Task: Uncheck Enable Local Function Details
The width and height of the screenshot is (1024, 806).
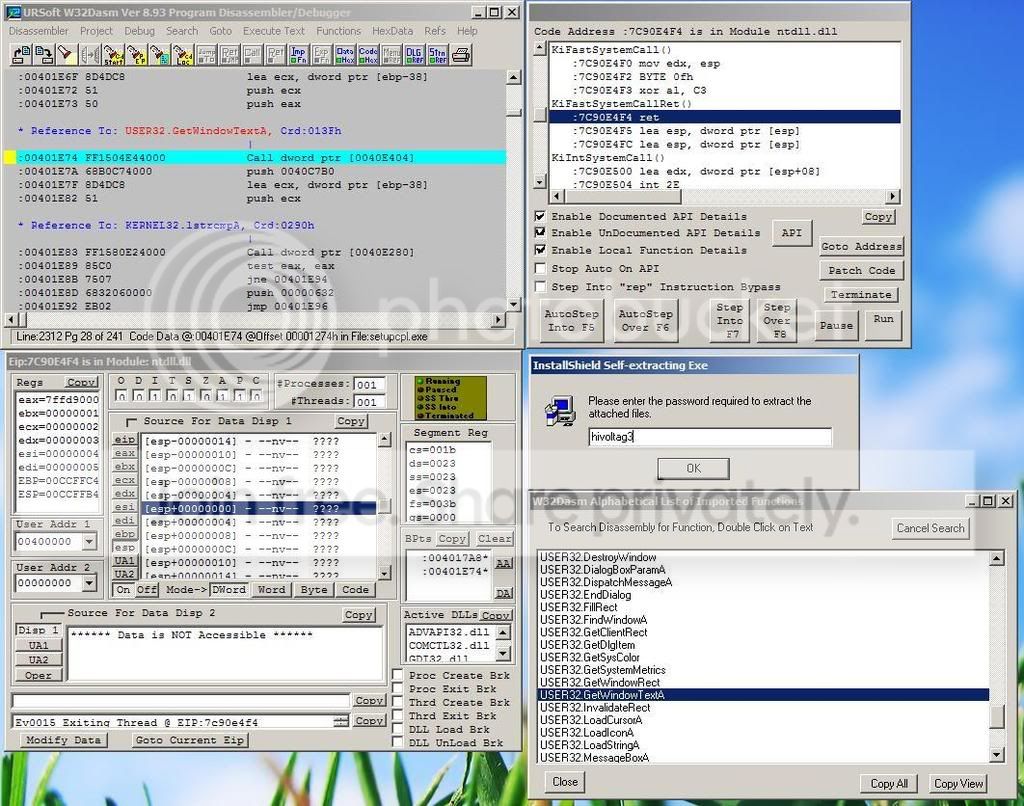Action: (x=540, y=250)
